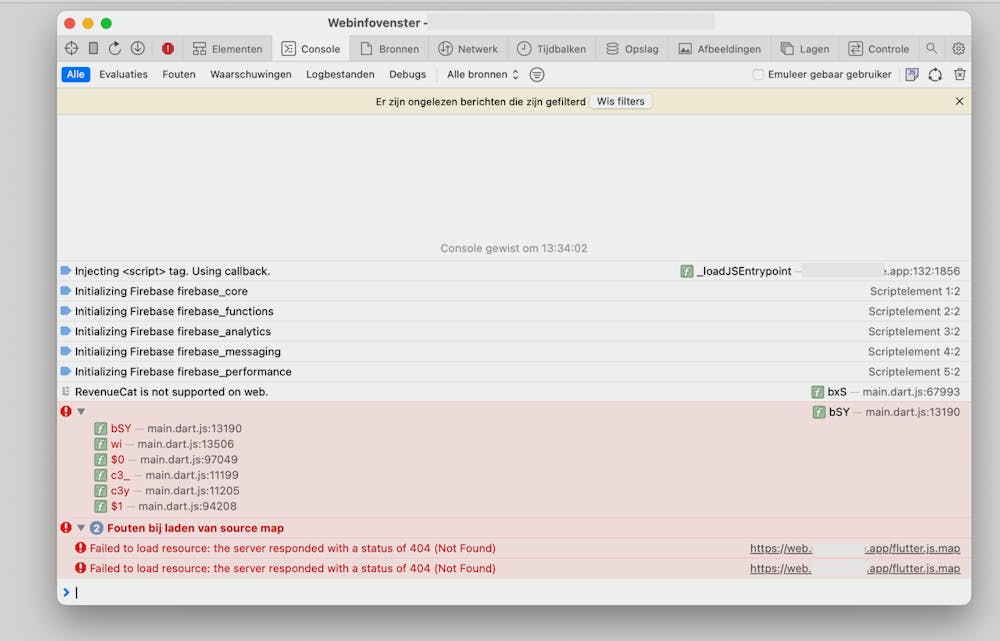Click the red error indicator in the toolbar
This screenshot has width=1000, height=641.
click(167, 48)
